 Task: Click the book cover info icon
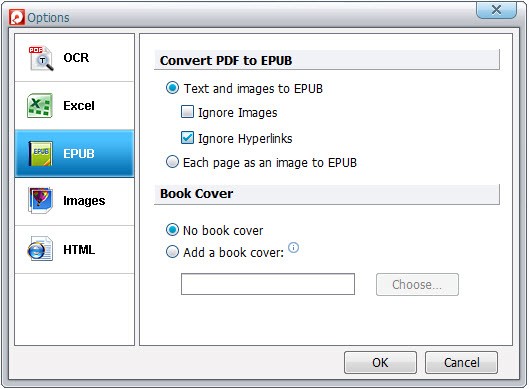(294, 248)
